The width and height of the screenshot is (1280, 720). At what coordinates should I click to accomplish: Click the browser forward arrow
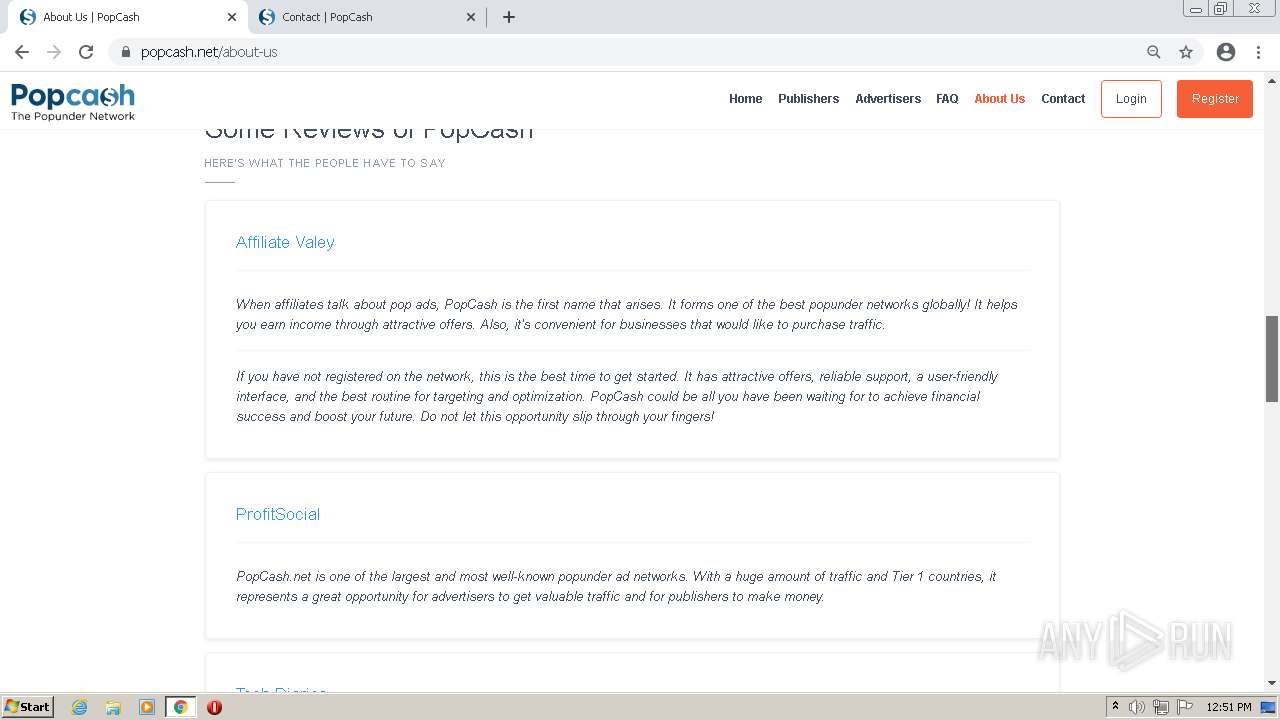click(54, 52)
